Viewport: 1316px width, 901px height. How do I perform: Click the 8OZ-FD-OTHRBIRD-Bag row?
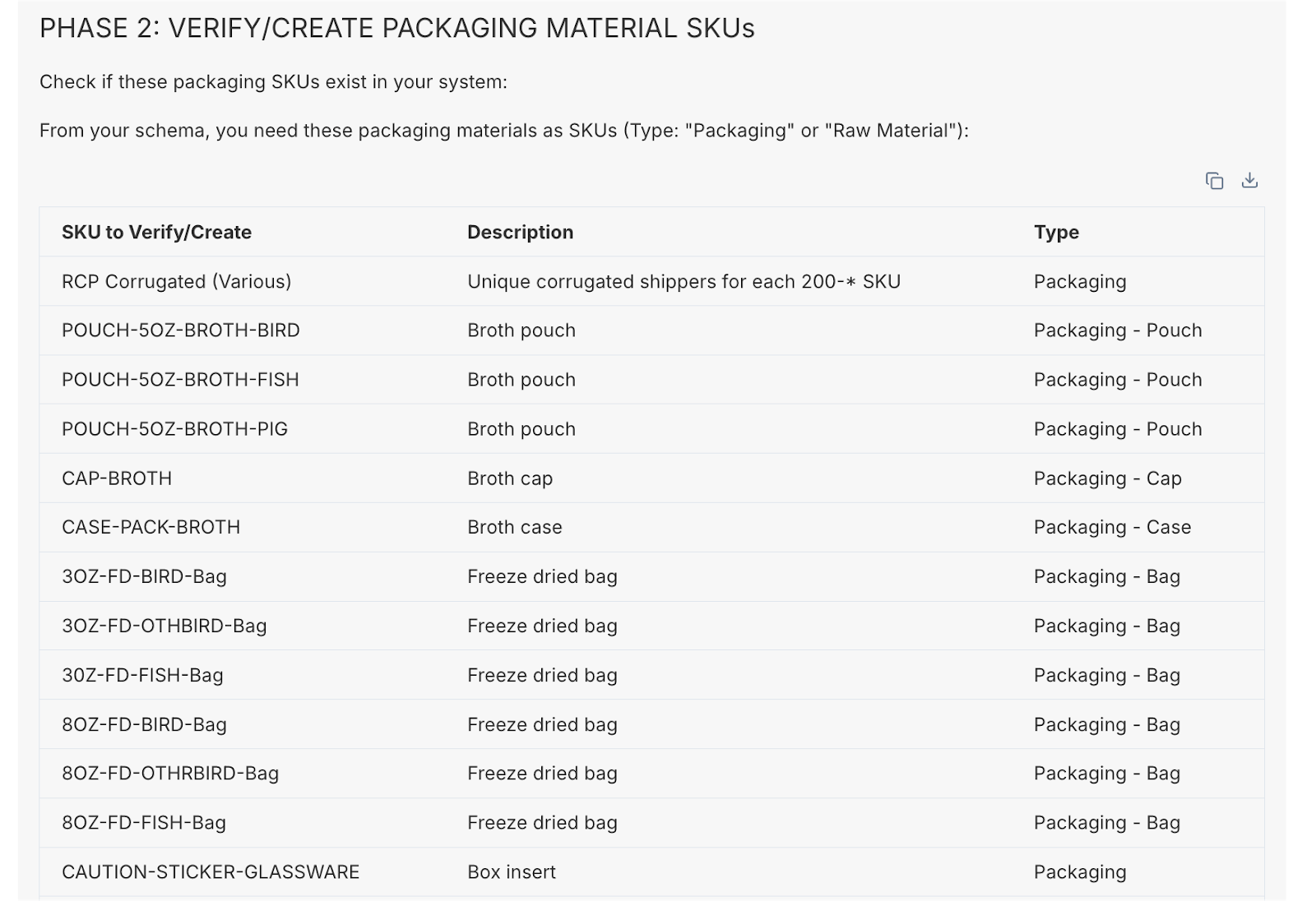tap(171, 773)
